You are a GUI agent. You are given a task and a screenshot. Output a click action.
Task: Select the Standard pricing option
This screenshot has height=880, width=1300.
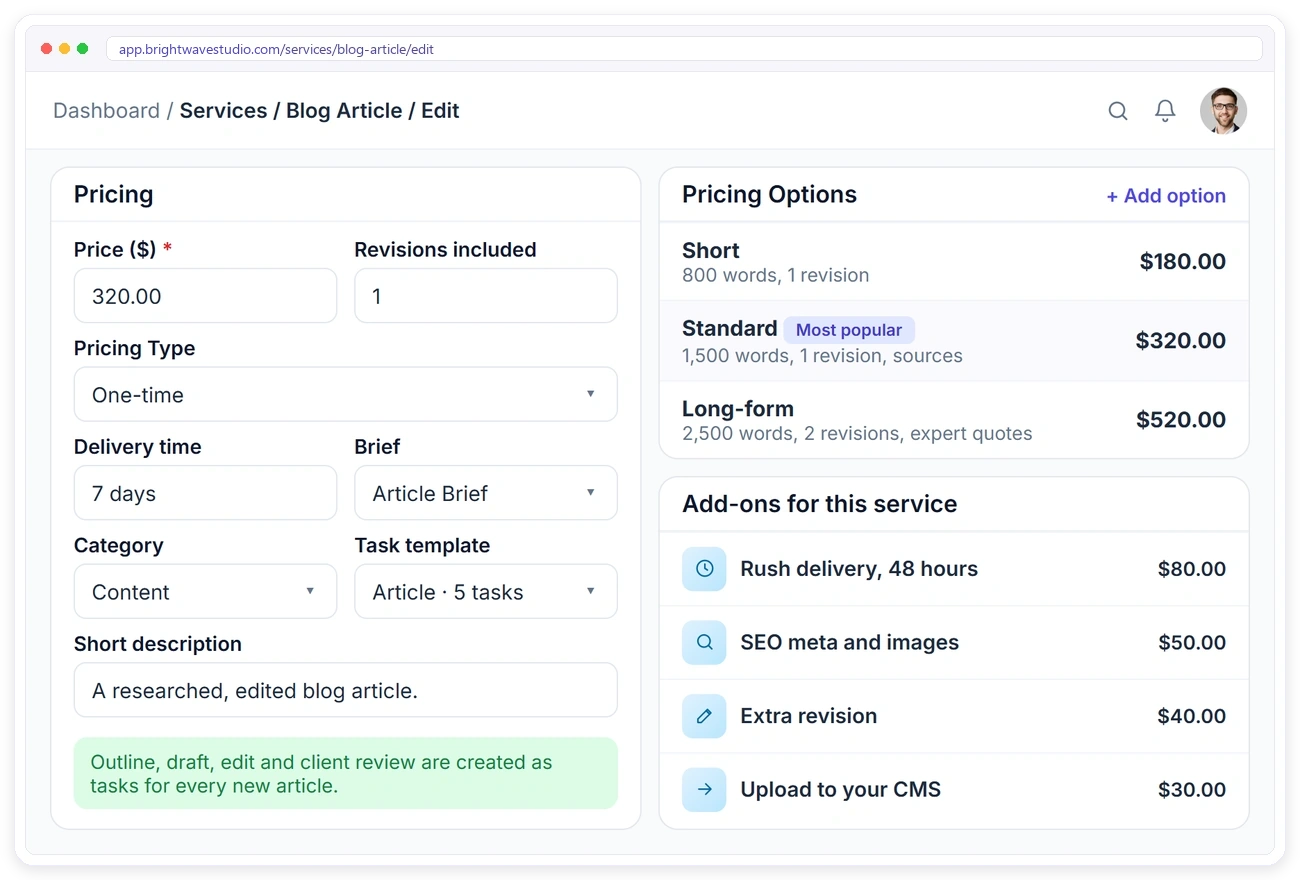point(954,341)
